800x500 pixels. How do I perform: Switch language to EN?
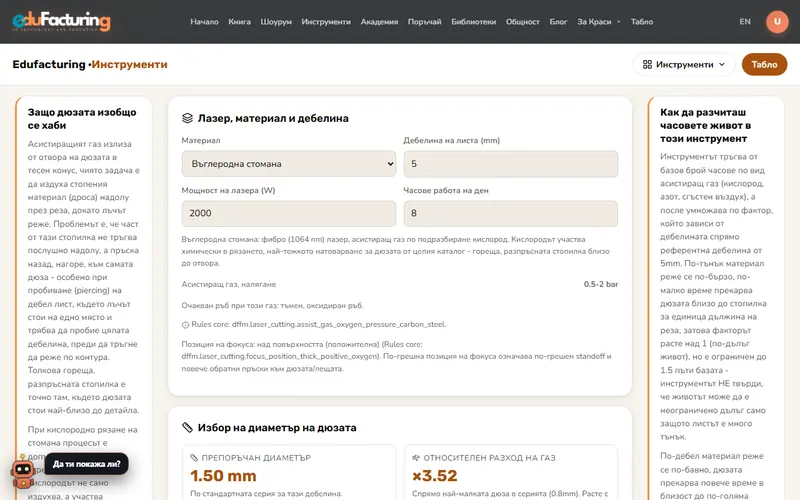(x=745, y=21)
